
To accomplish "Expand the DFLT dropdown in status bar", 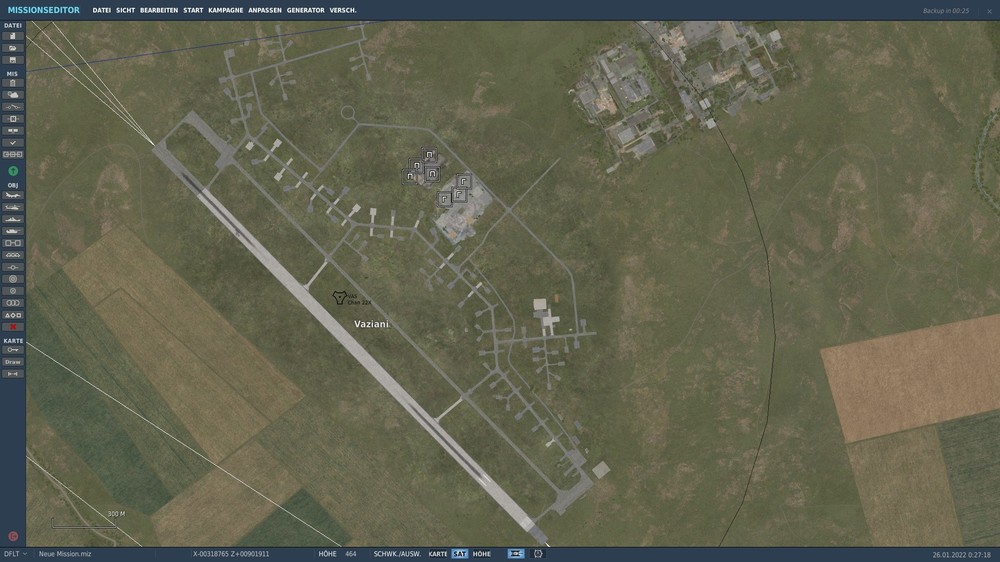I will [15, 554].
